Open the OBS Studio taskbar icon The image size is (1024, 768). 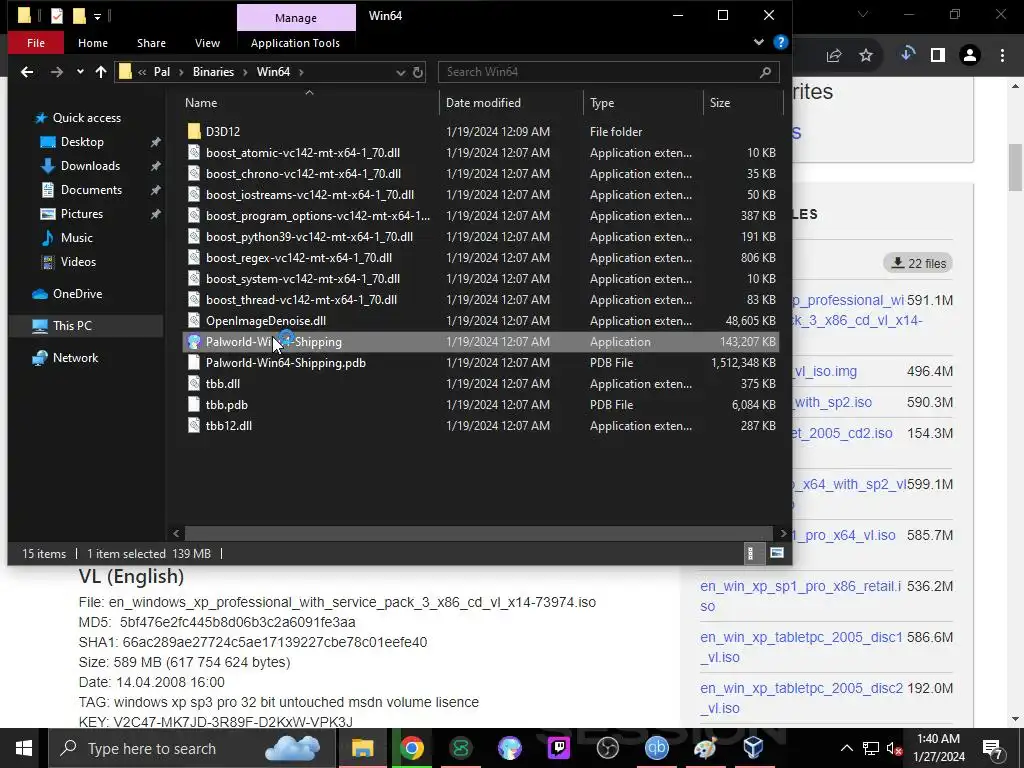point(607,748)
